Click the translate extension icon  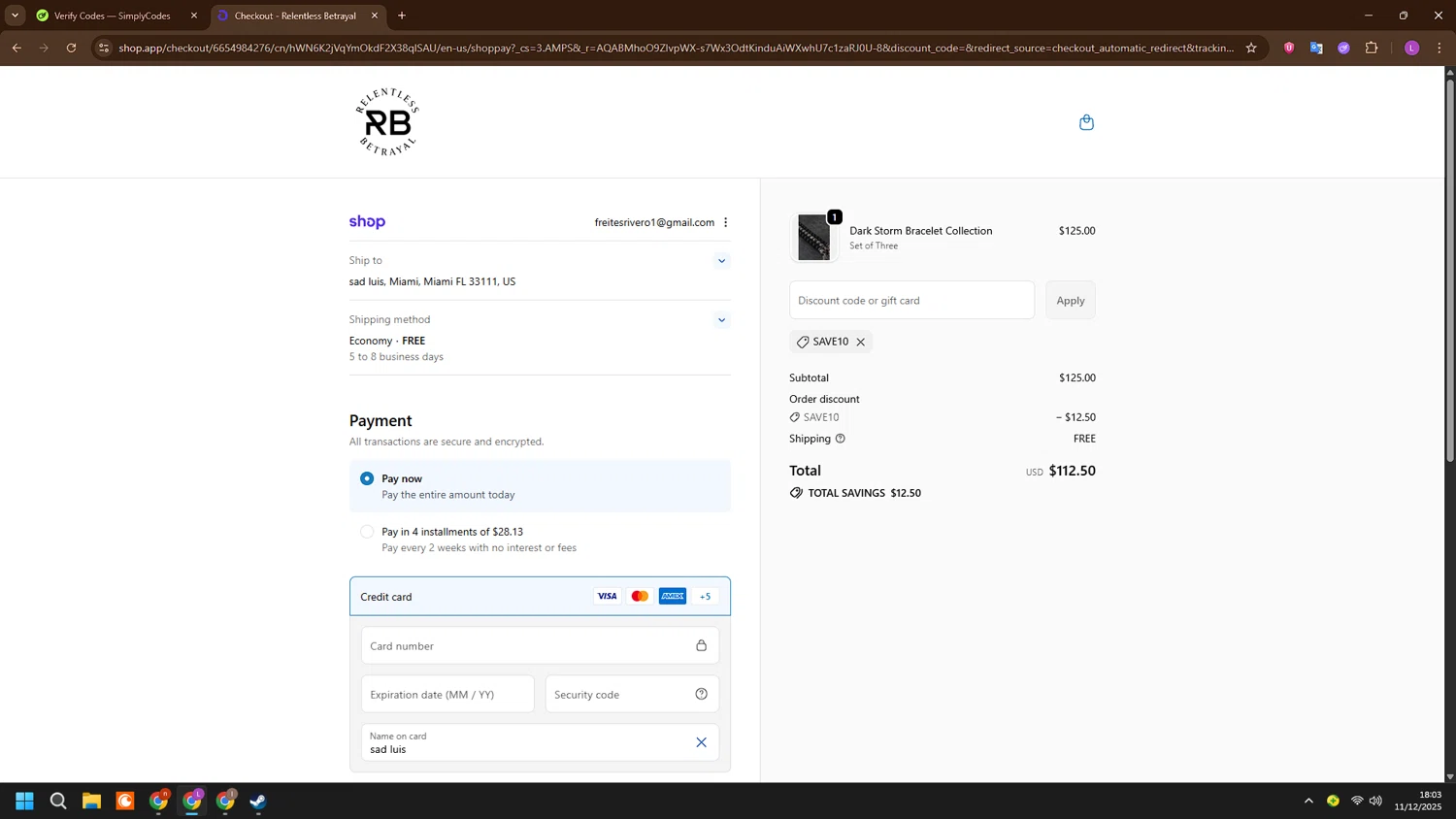[1316, 48]
